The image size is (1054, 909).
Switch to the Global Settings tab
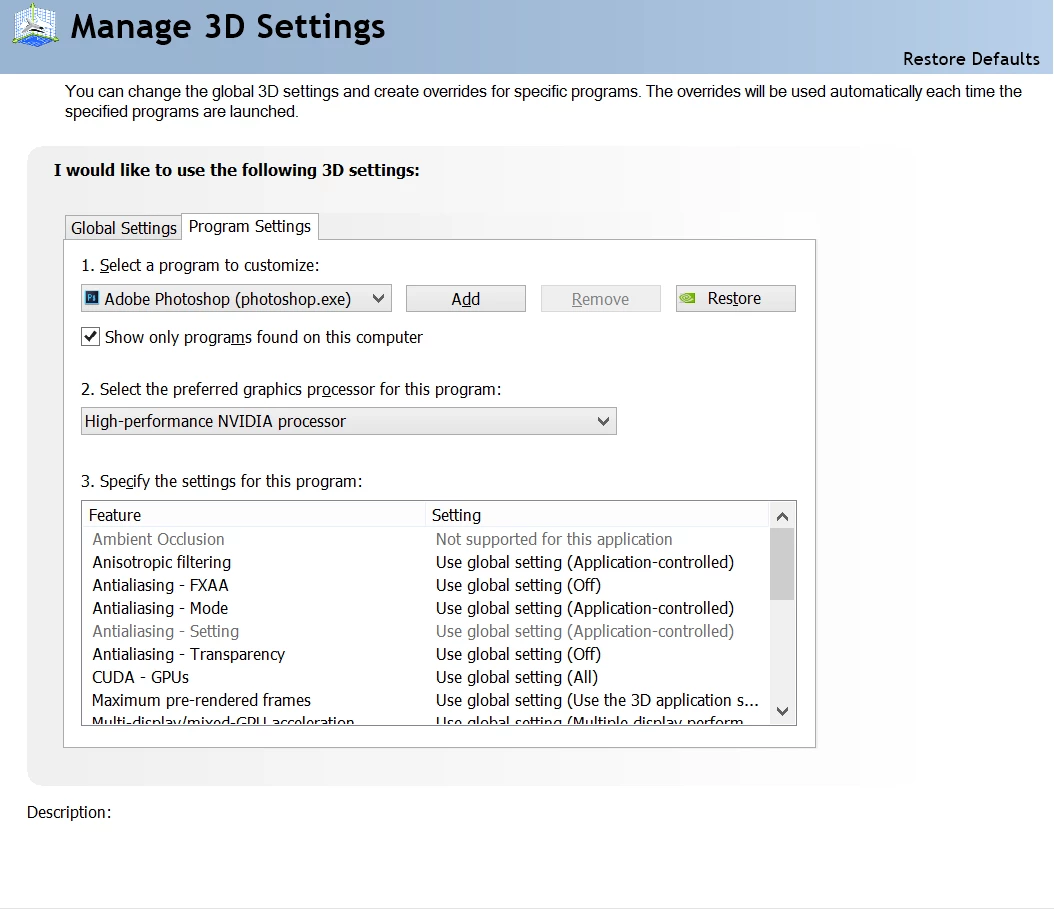[x=124, y=228]
